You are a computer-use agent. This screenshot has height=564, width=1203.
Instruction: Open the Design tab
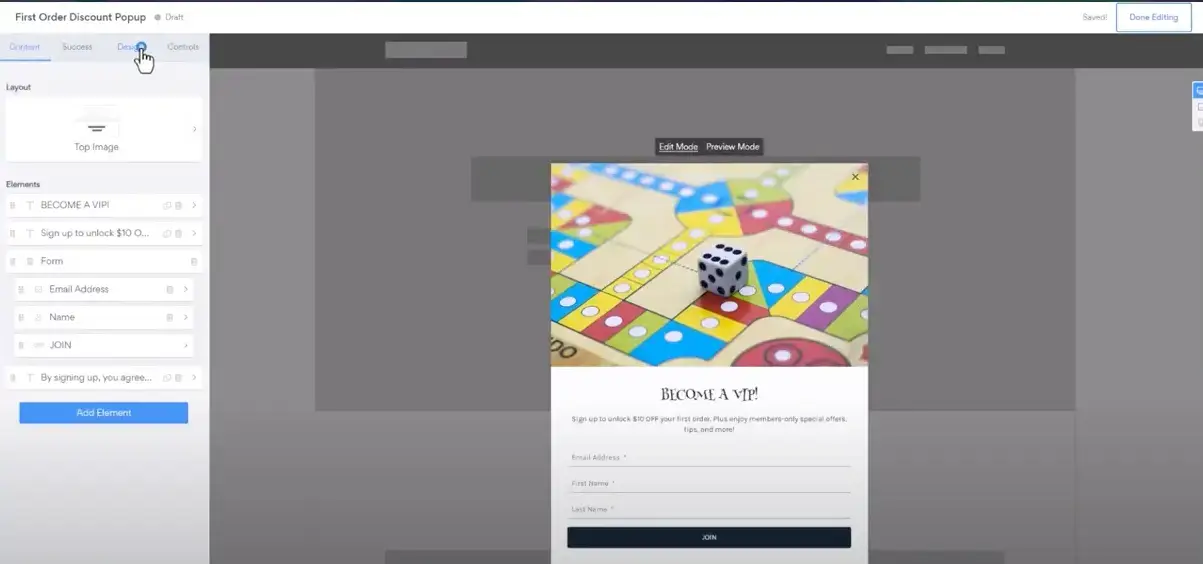point(130,47)
